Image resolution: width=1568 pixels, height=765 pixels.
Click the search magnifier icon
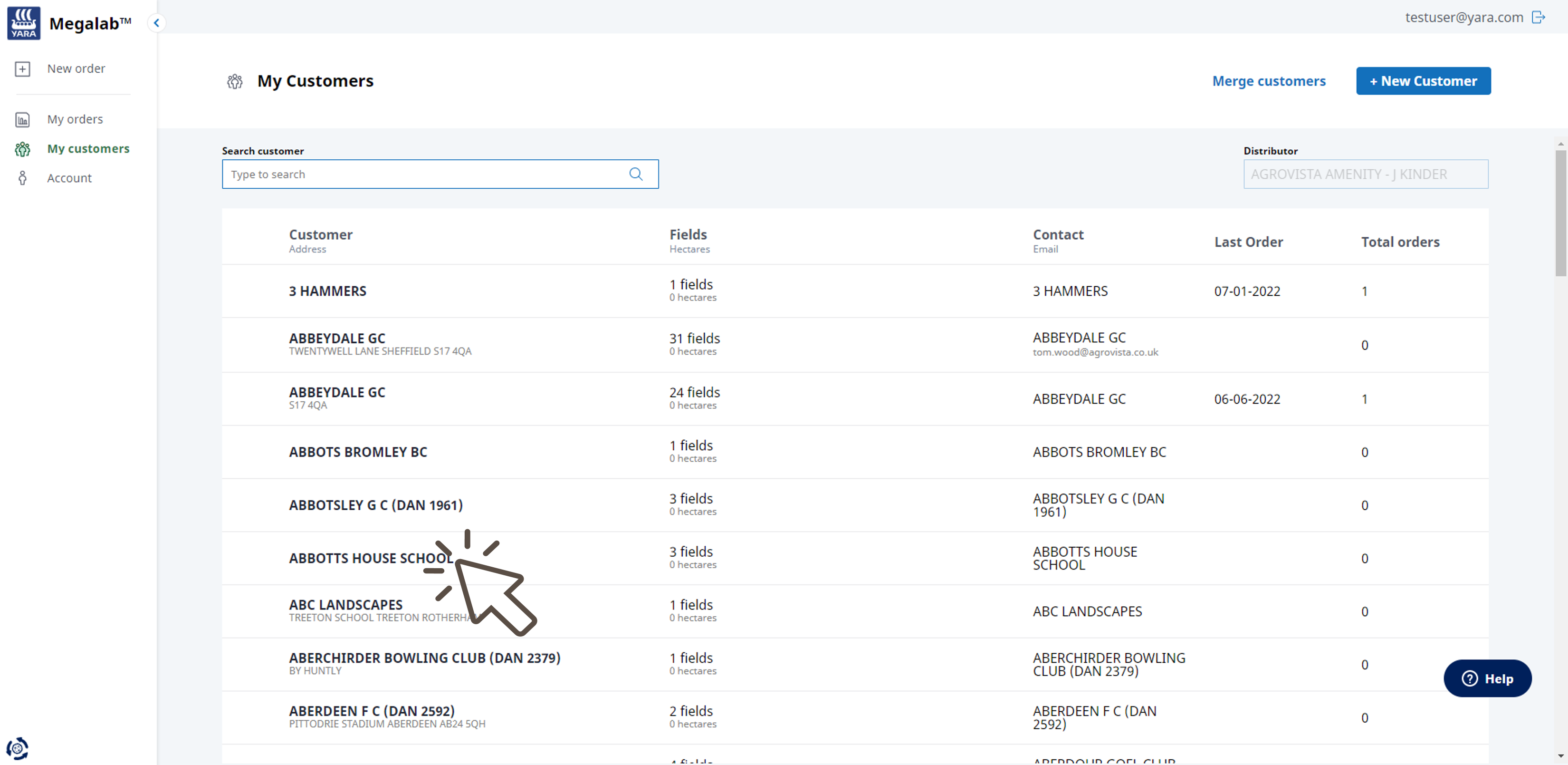pos(635,174)
